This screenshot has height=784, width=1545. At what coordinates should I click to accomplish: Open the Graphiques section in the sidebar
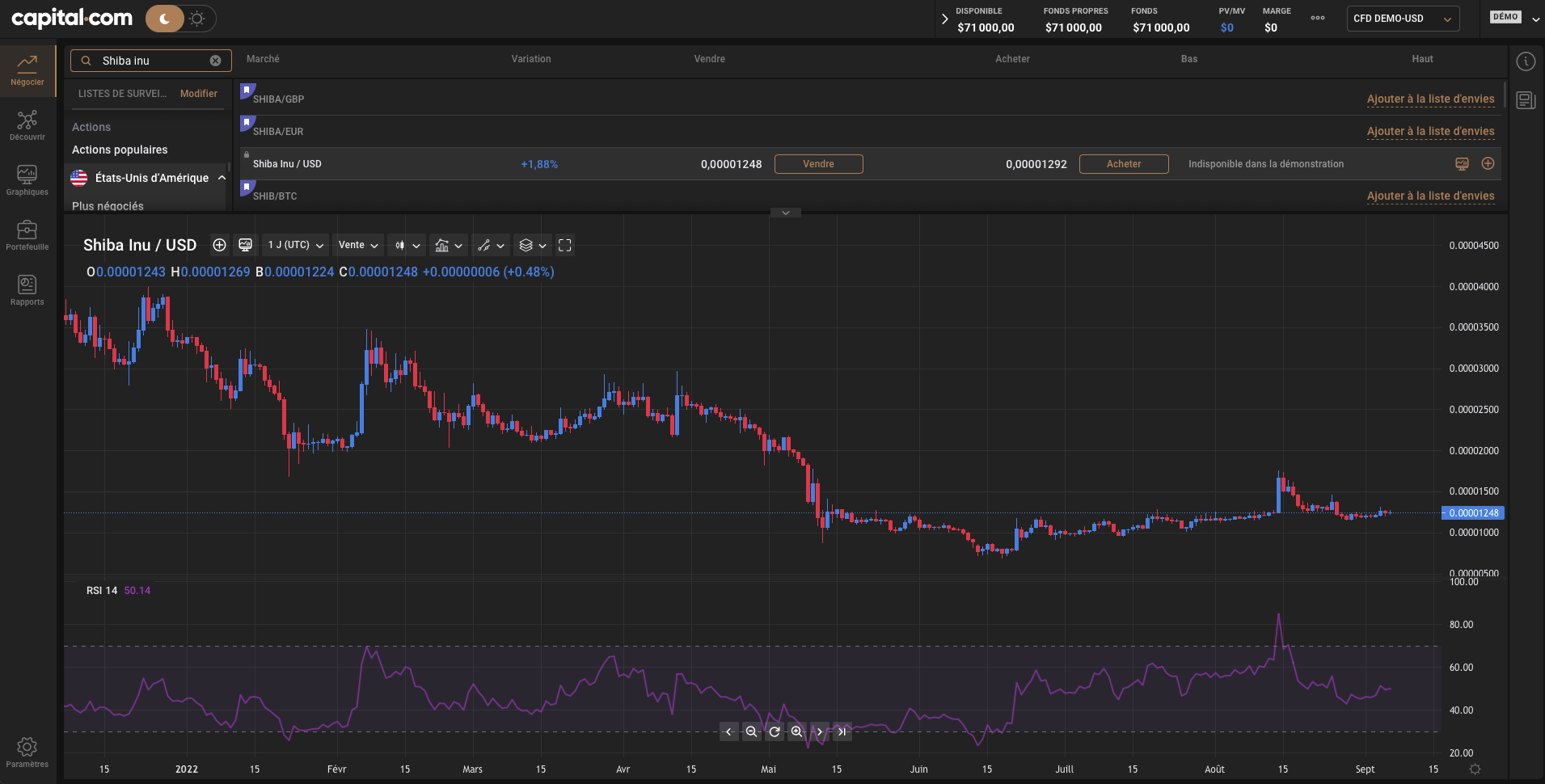27,180
